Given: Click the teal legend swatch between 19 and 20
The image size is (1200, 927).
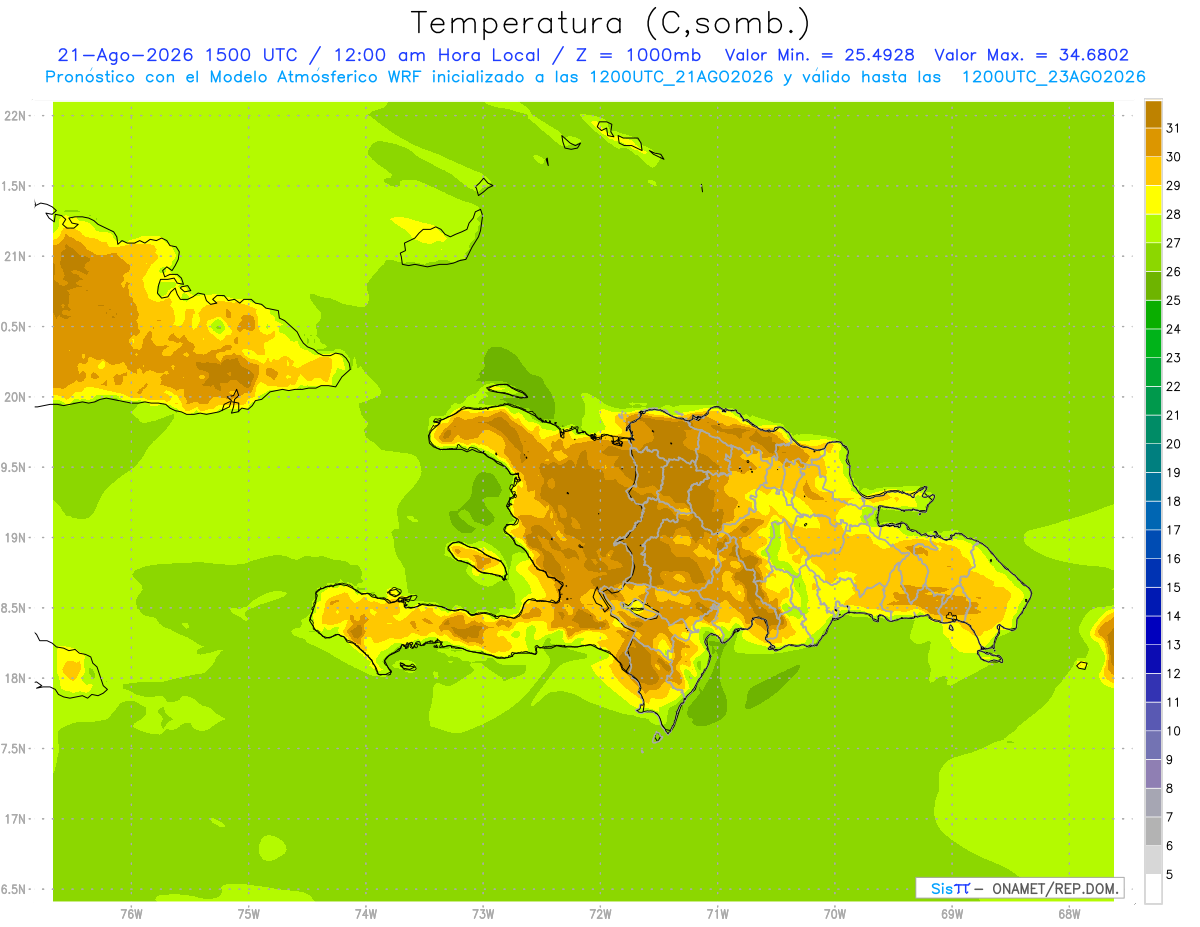Looking at the screenshot, I should (x=1153, y=458).
